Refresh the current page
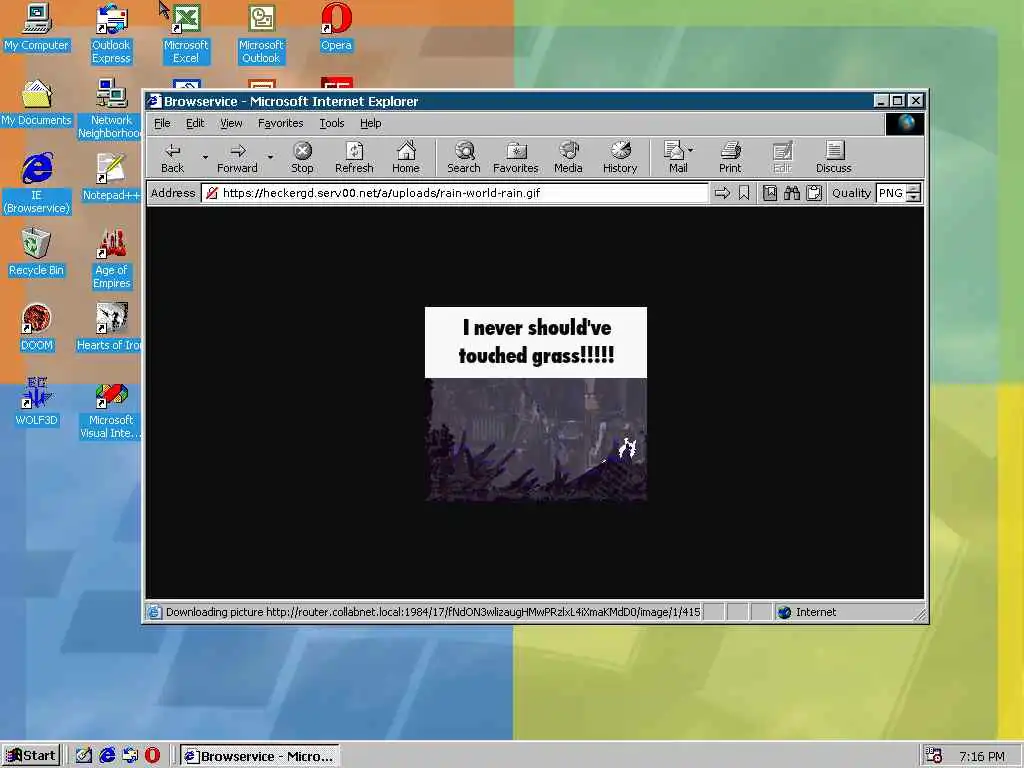The height and width of the screenshot is (768, 1024). (x=354, y=157)
